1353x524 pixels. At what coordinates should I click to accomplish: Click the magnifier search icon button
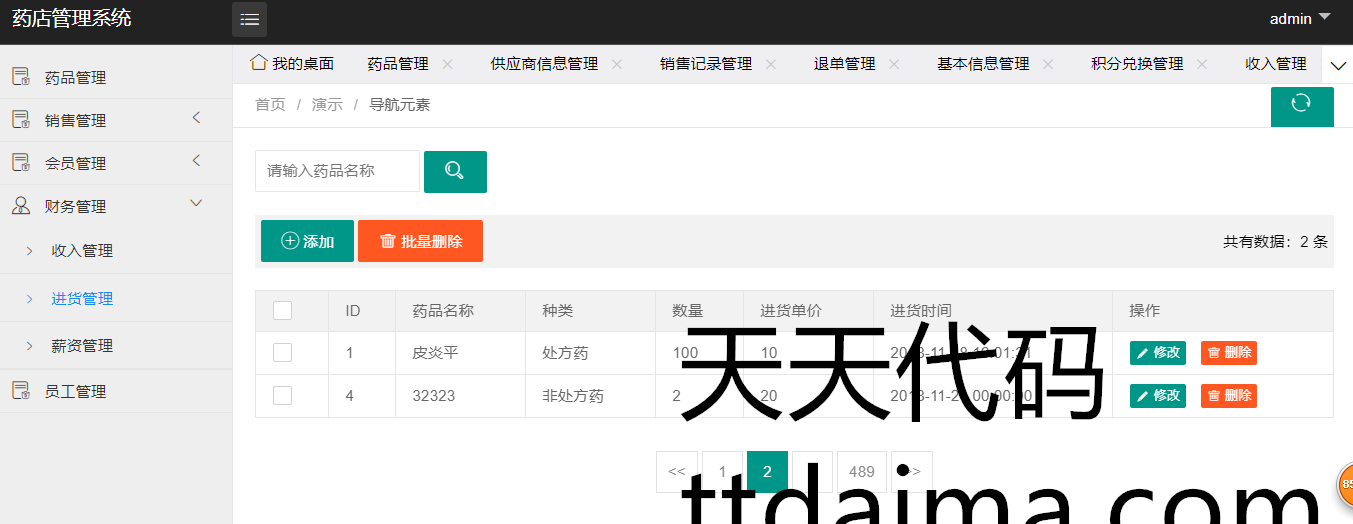[455, 171]
